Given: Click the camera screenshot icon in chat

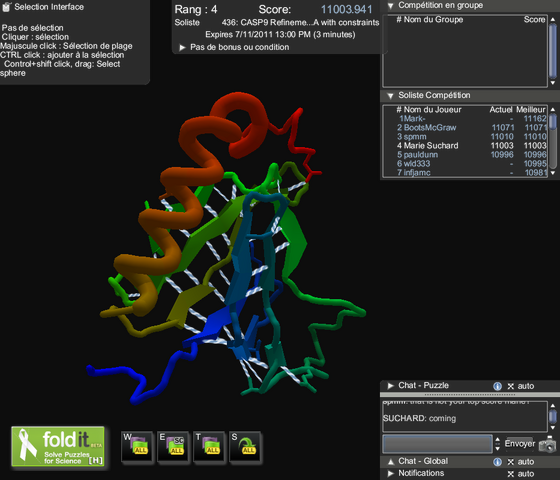Looking at the screenshot, I should (x=548, y=445).
